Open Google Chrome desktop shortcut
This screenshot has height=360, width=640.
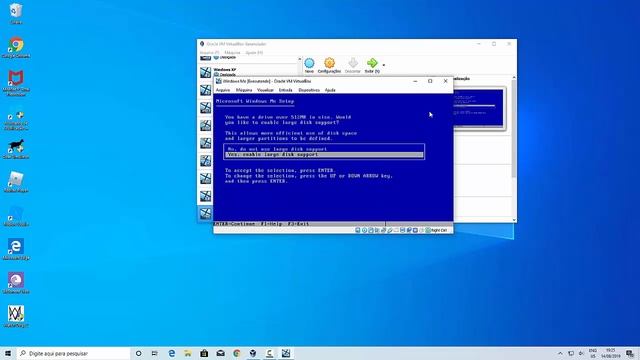(x=16, y=47)
